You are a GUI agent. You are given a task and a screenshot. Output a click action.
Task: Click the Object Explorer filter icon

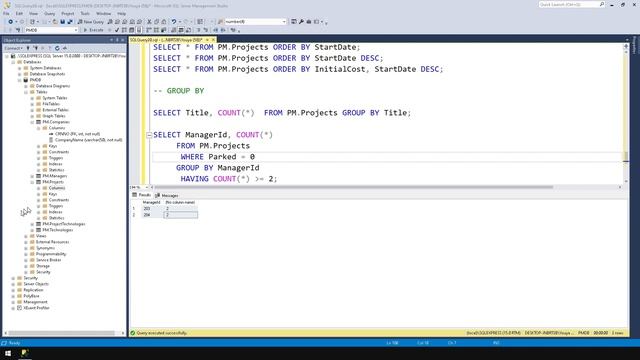[x=50, y=48]
